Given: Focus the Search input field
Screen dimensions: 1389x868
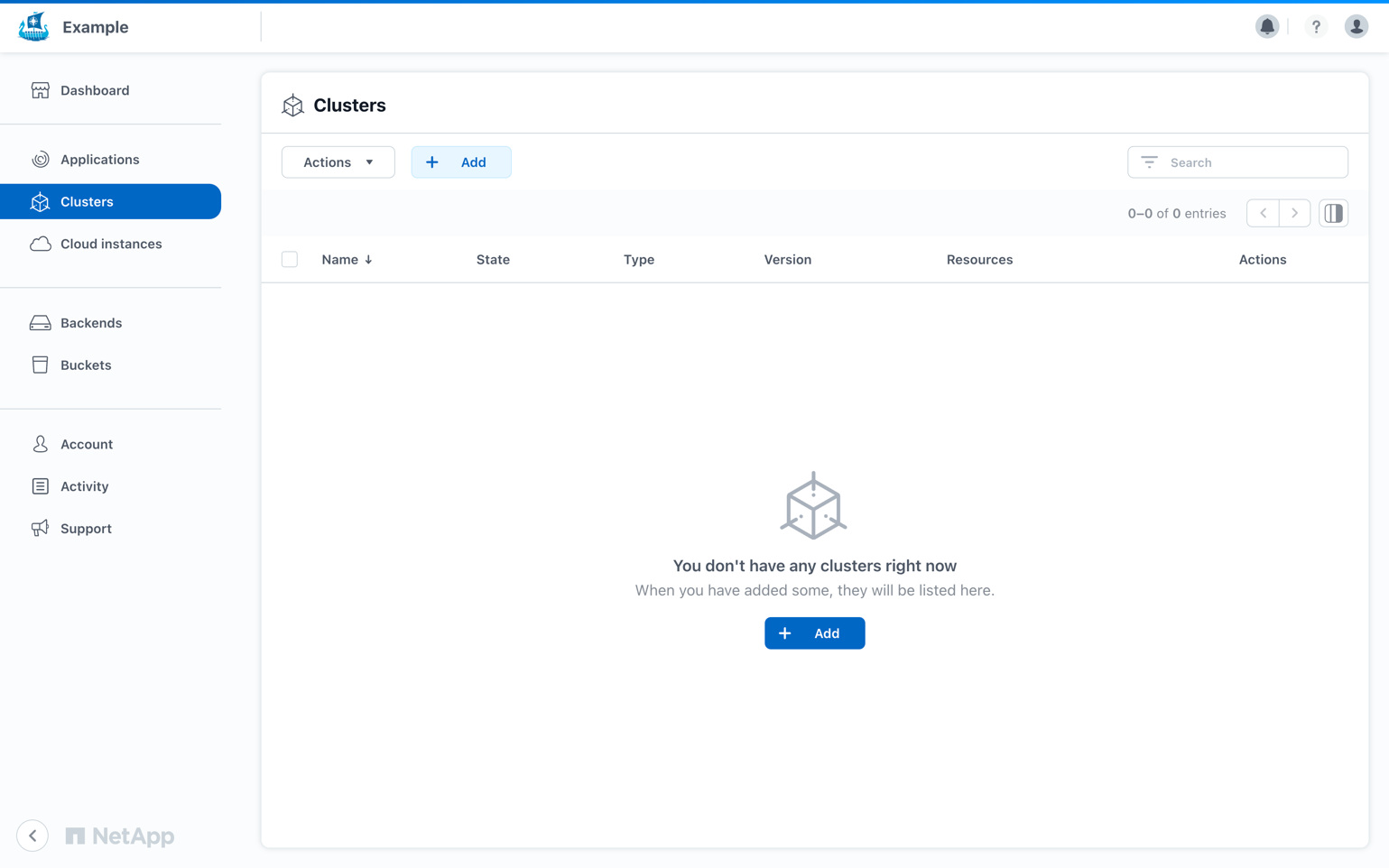Looking at the screenshot, I should click(x=1237, y=162).
